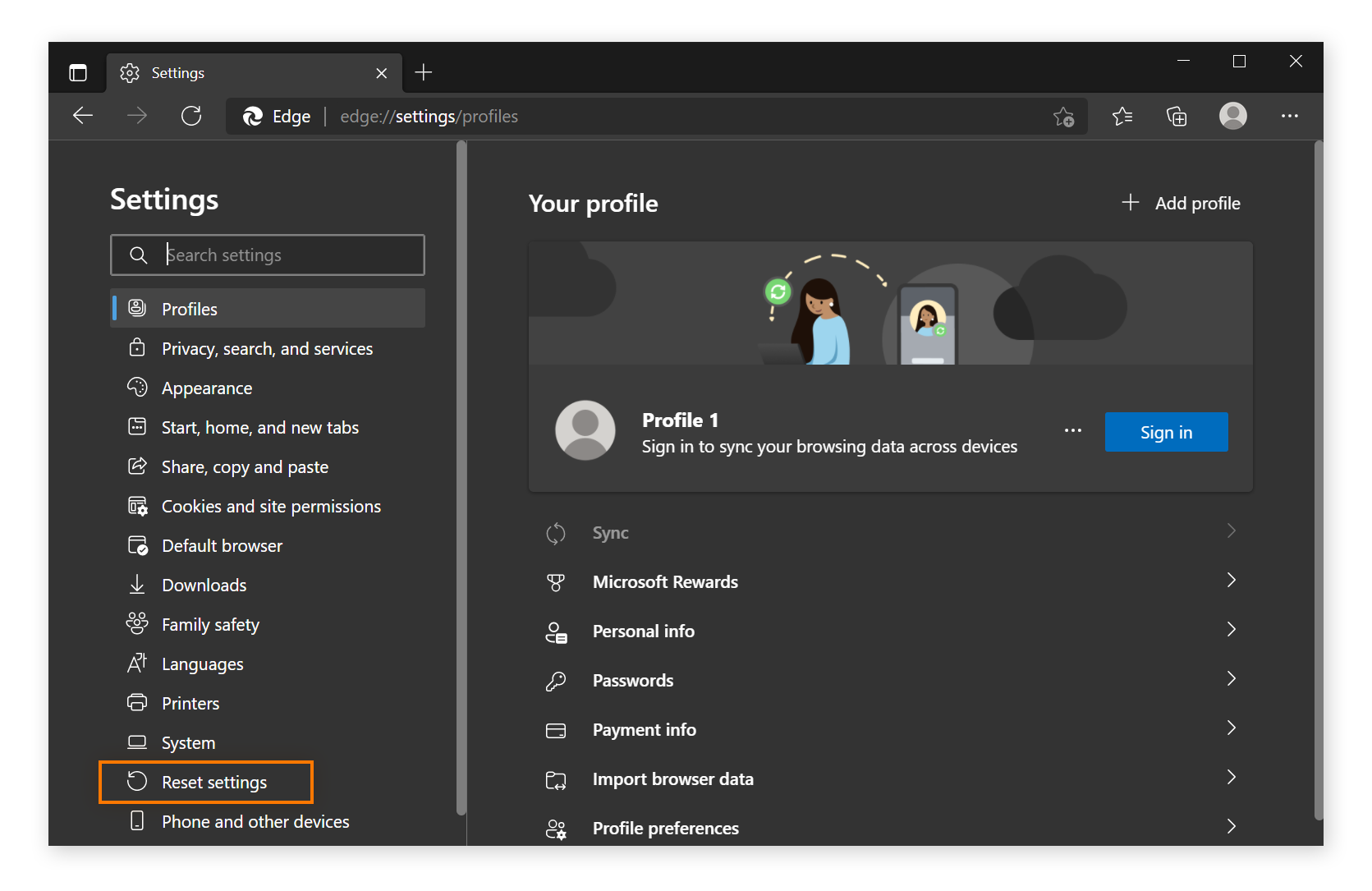
Task: Select Profiles in settings sidebar
Action: pyautogui.click(x=268, y=309)
